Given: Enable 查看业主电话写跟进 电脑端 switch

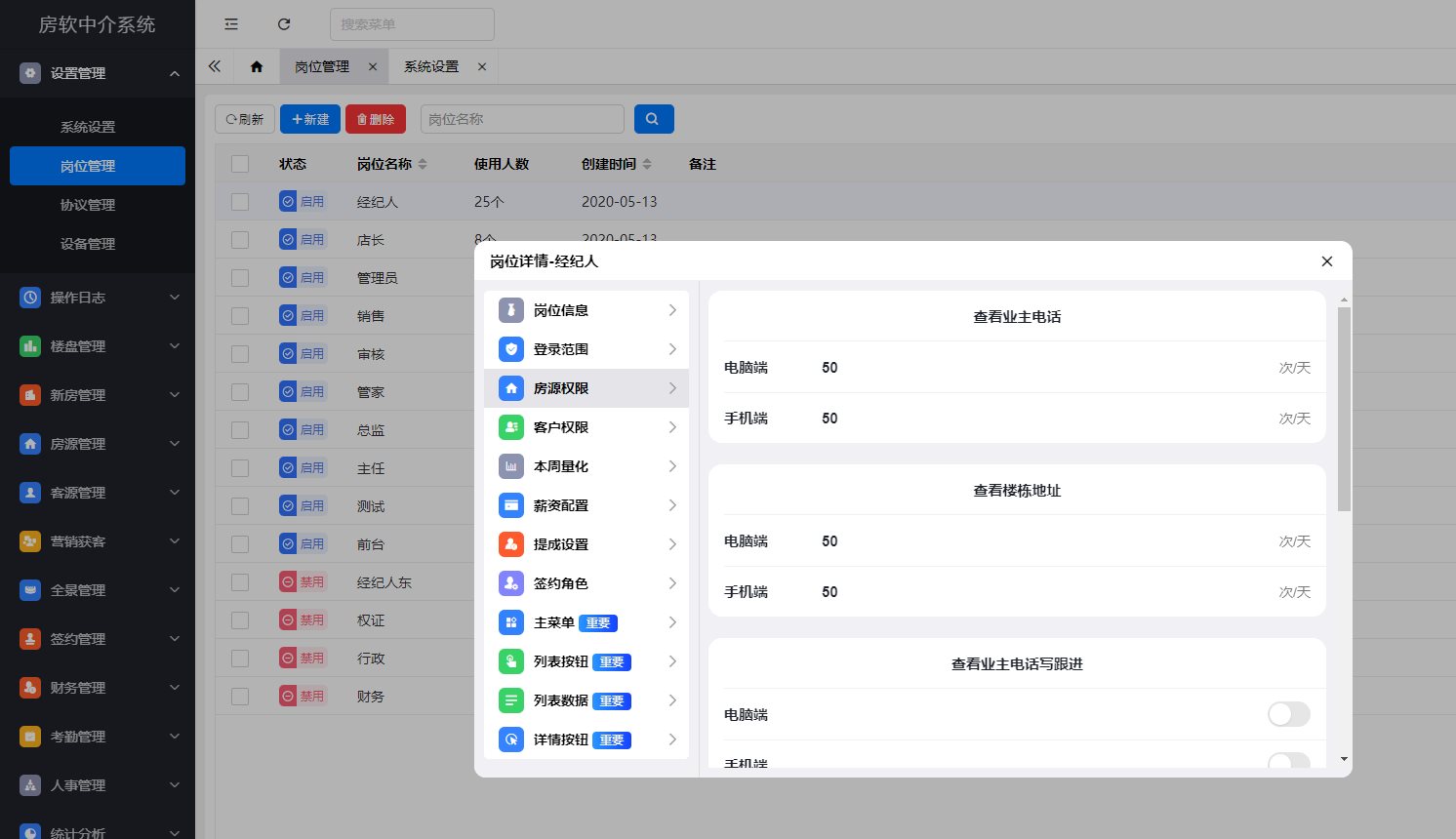Looking at the screenshot, I should (1288, 714).
